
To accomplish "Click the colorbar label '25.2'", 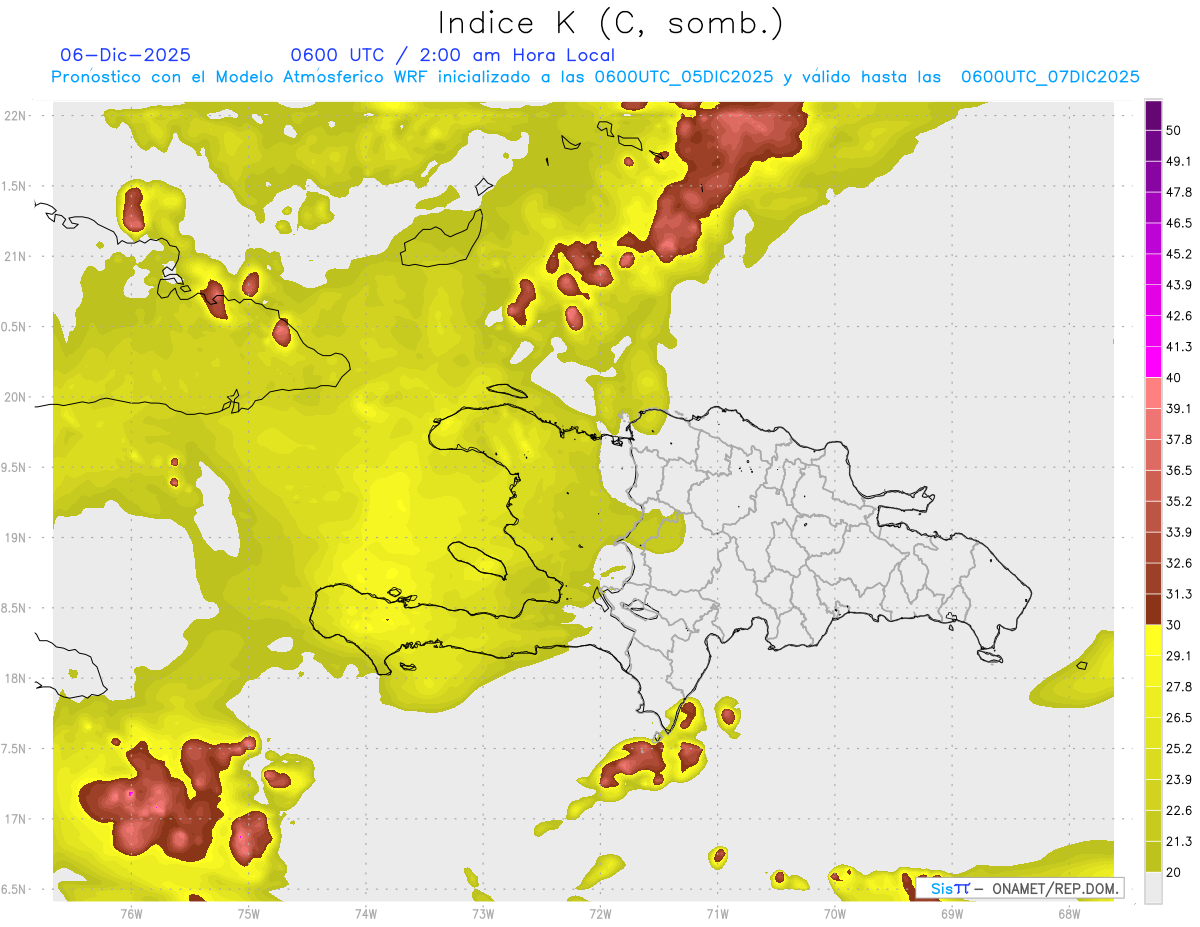I will [1179, 748].
